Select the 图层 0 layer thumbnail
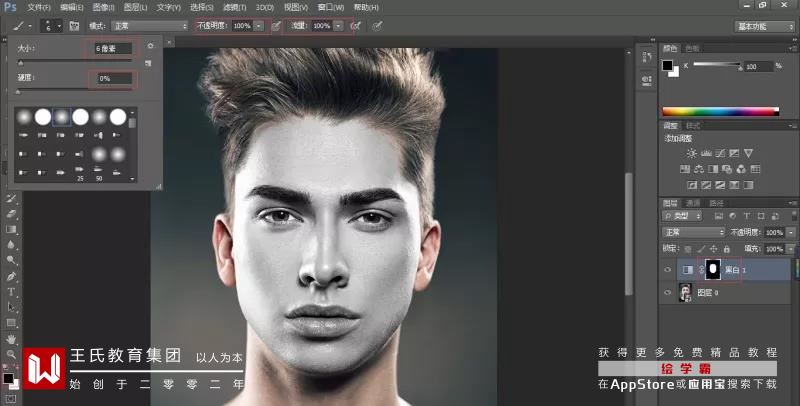The width and height of the screenshot is (800, 406). (685, 293)
